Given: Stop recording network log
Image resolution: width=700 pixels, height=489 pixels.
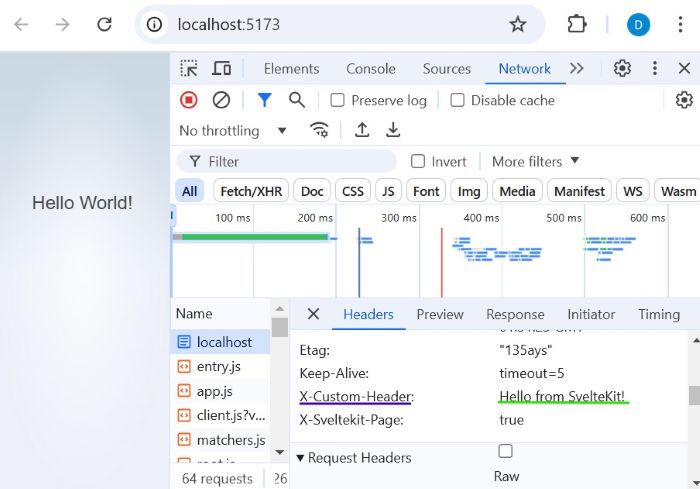Looking at the screenshot, I should (x=189, y=100).
